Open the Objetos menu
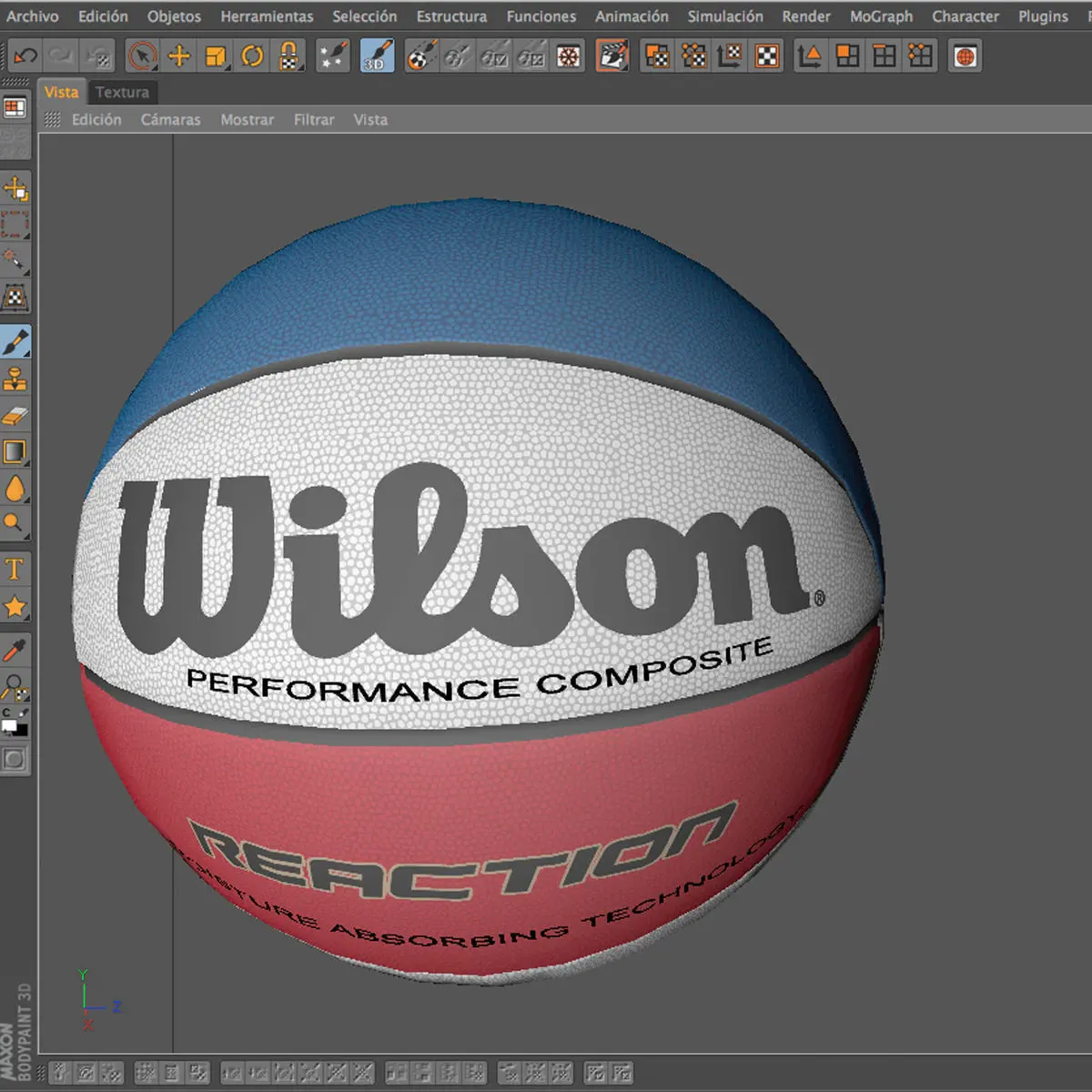The image size is (1092, 1092). point(174,16)
